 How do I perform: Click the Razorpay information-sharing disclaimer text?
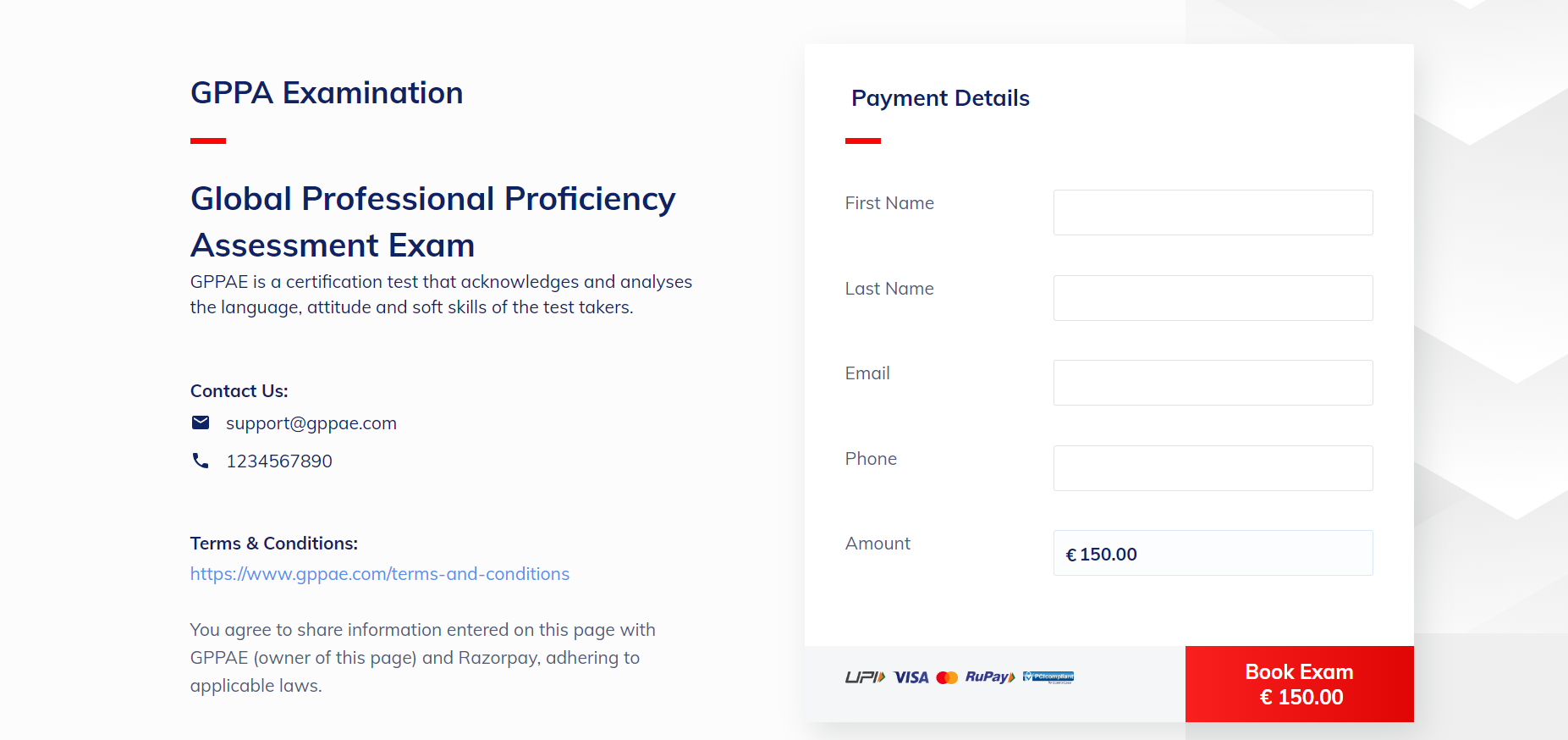point(422,658)
